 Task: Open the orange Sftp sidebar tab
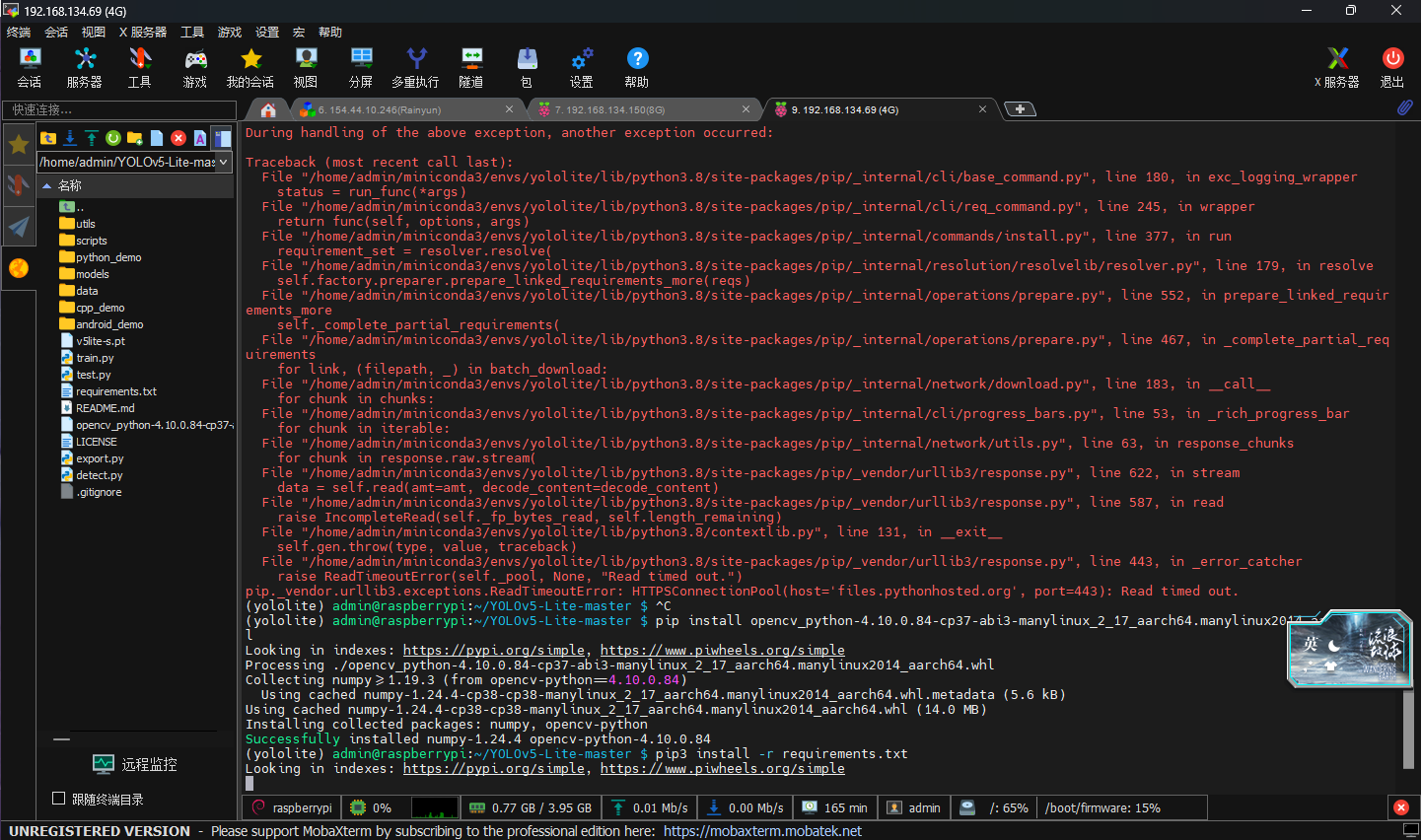[x=19, y=268]
